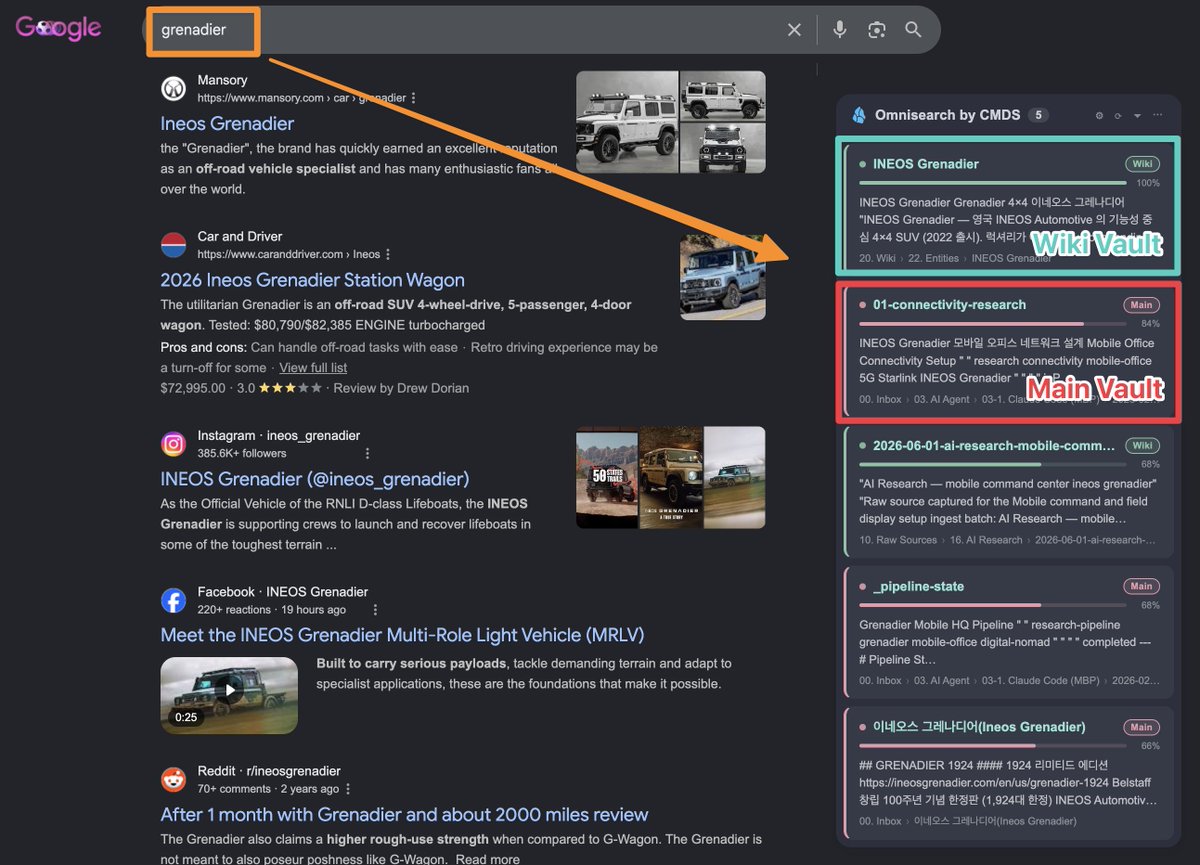Click 16. AI Research breadcrumb
The width and height of the screenshot is (1200, 865).
click(x=984, y=540)
